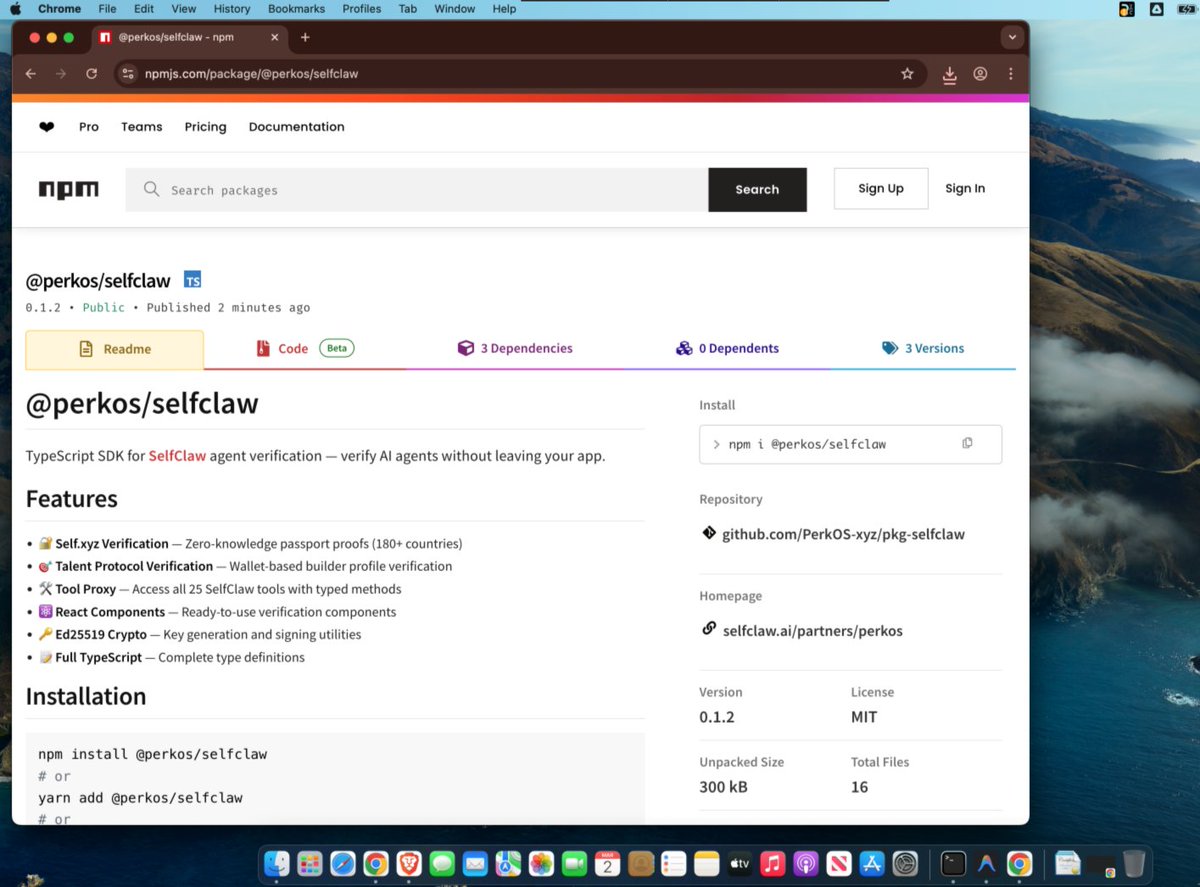Open the Window menu
Image resolution: width=1200 pixels, height=887 pixels.
(454, 9)
